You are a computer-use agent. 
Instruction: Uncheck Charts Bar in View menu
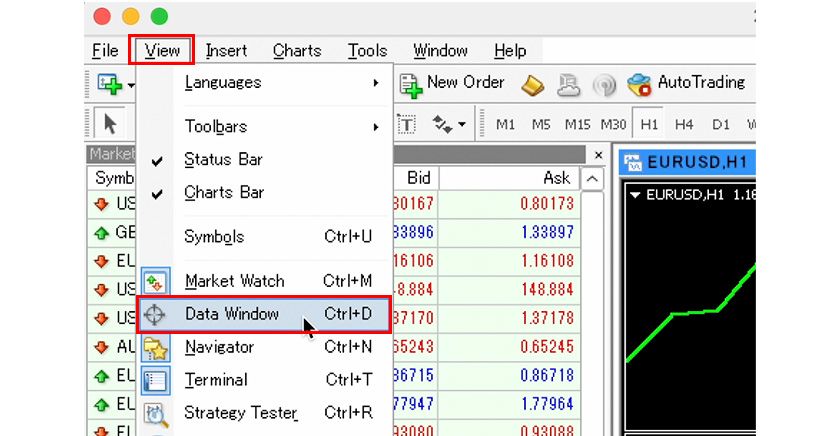coord(222,193)
